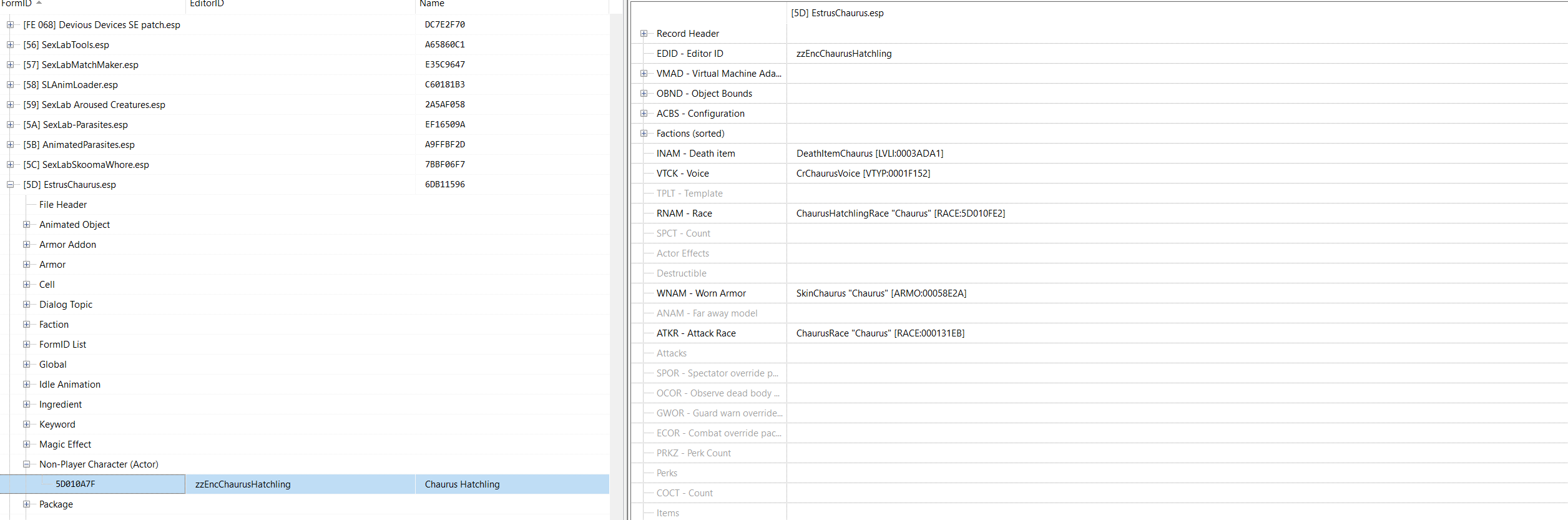Screen dimensions: 1568x520
Task: Expand ACBS Configuration row
Action: pyautogui.click(x=644, y=114)
